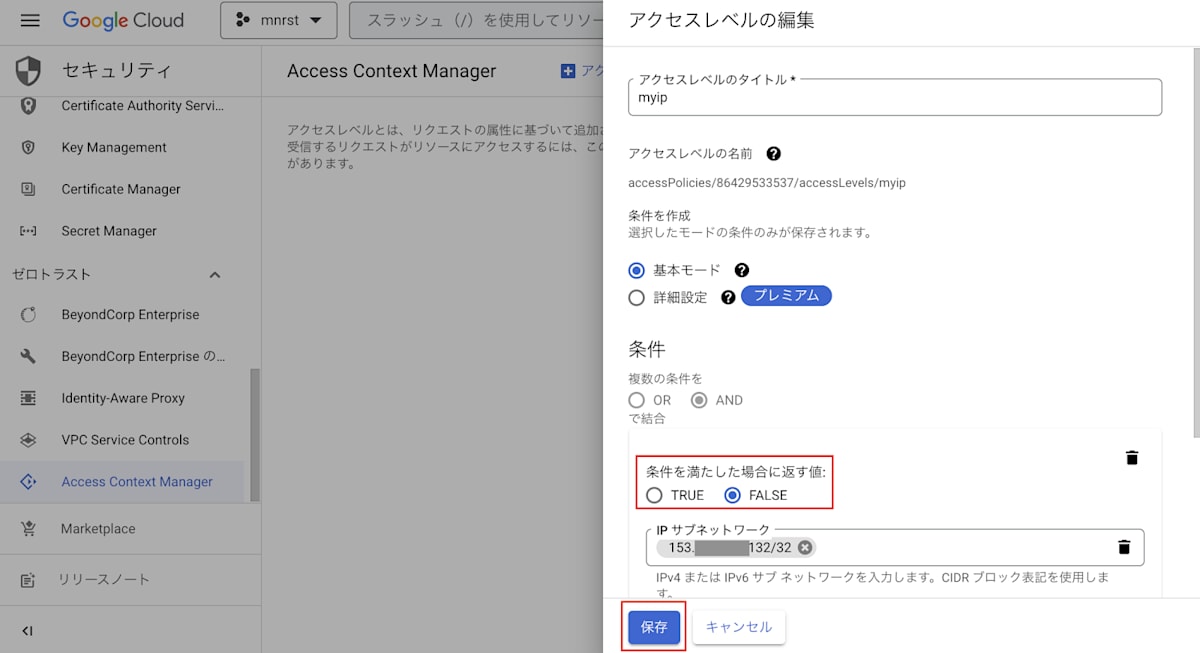The width and height of the screenshot is (1200, 653).
Task: Click the security shield icon
Action: point(28,70)
